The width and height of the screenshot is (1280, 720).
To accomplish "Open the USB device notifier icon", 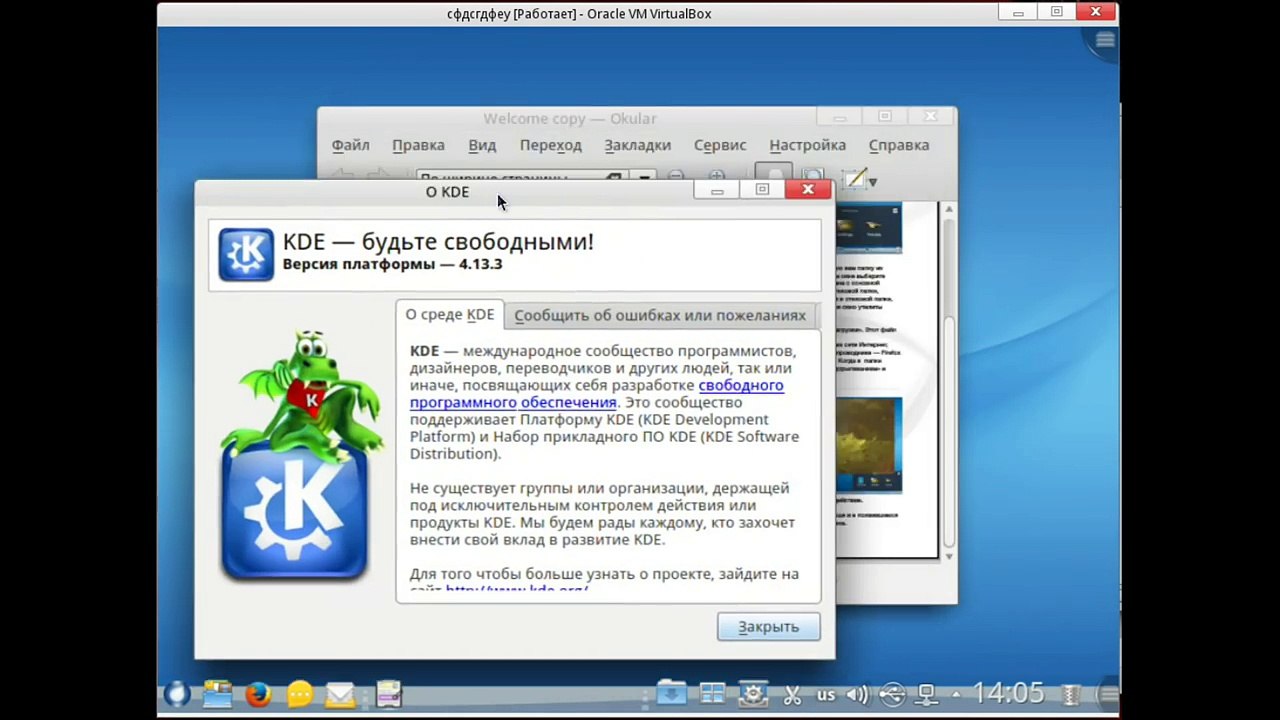I will pos(892,694).
